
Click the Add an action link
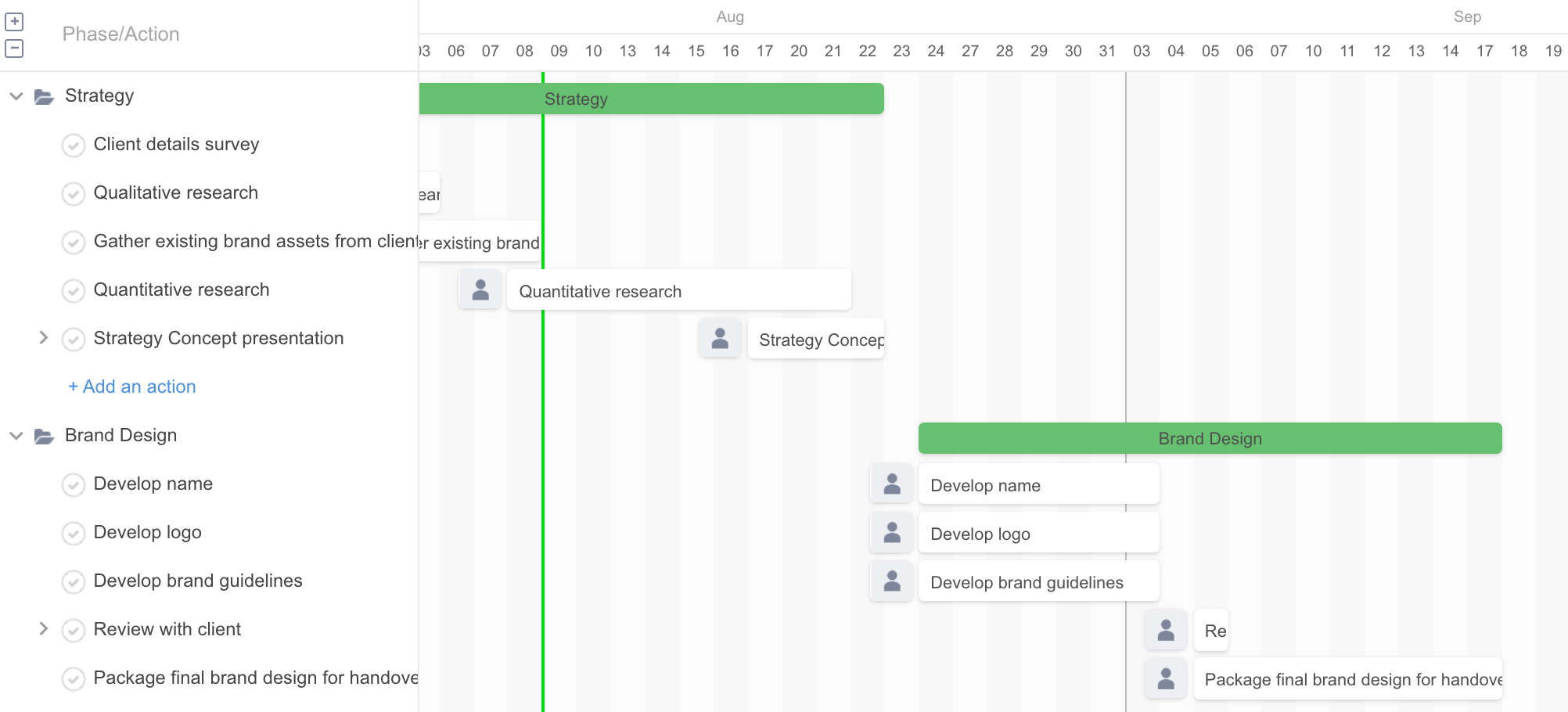coord(131,386)
